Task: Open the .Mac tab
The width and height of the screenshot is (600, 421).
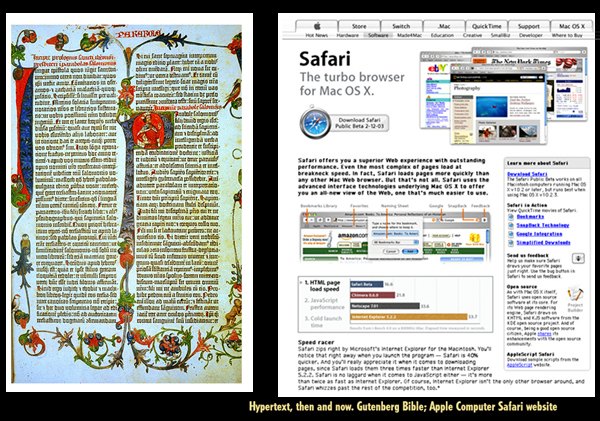Action: click(x=443, y=26)
